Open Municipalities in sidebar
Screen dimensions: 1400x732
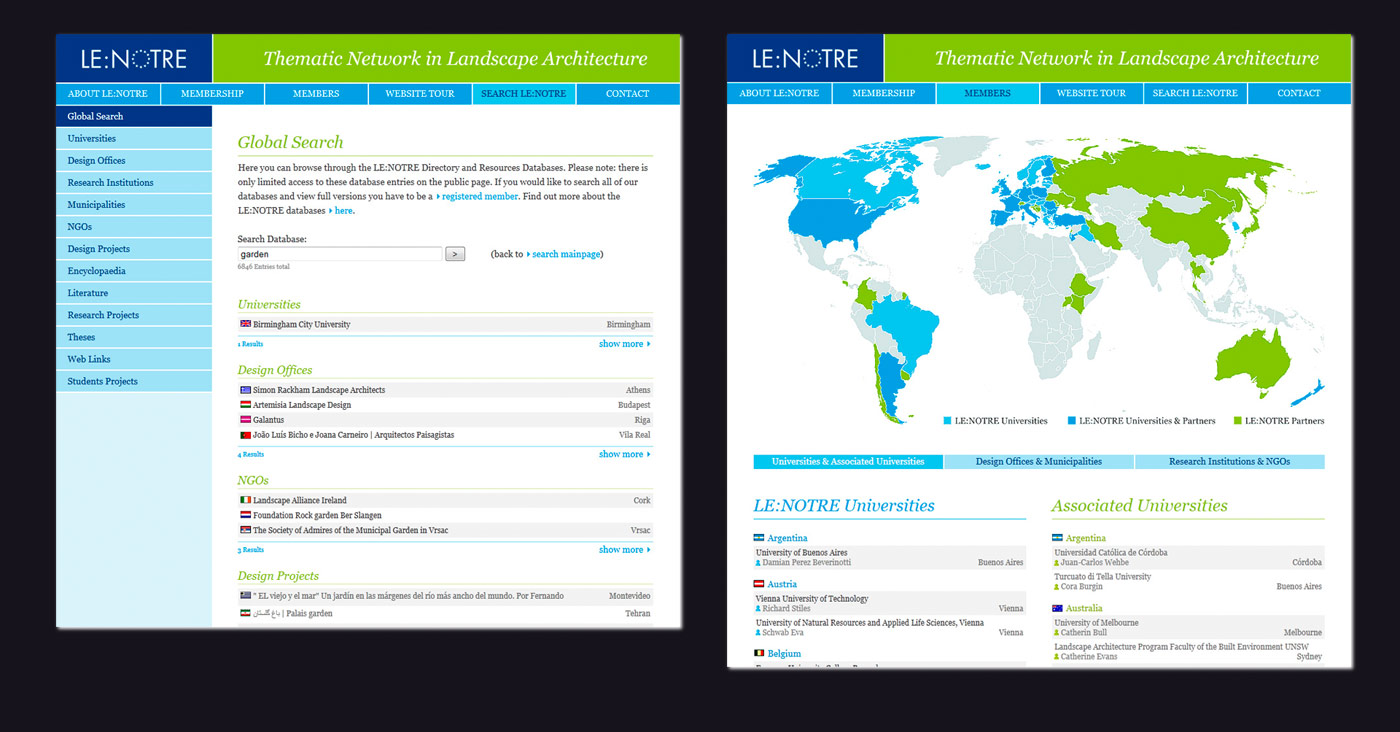coord(134,205)
